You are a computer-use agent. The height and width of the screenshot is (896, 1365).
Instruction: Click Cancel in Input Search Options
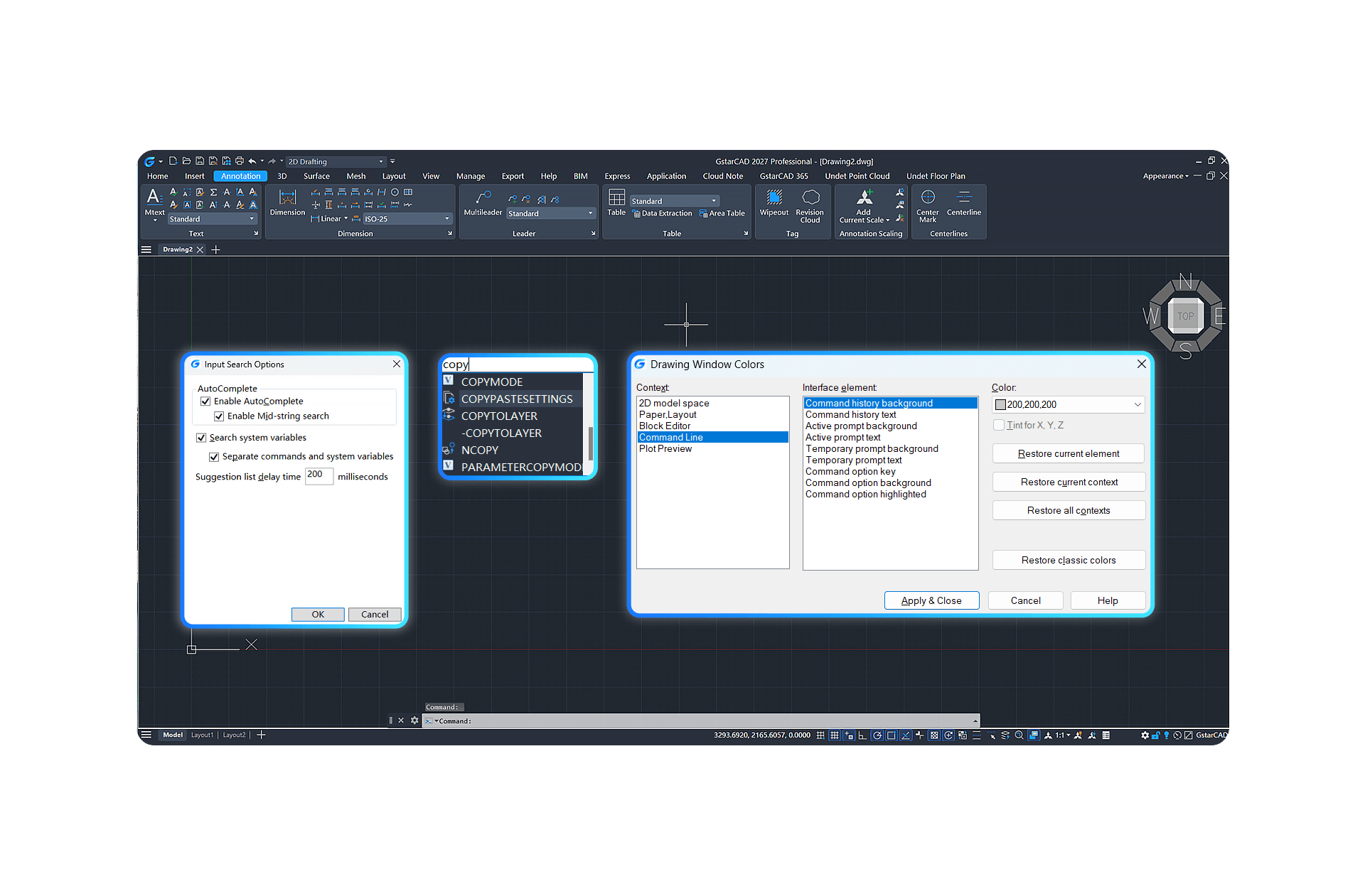pos(375,615)
